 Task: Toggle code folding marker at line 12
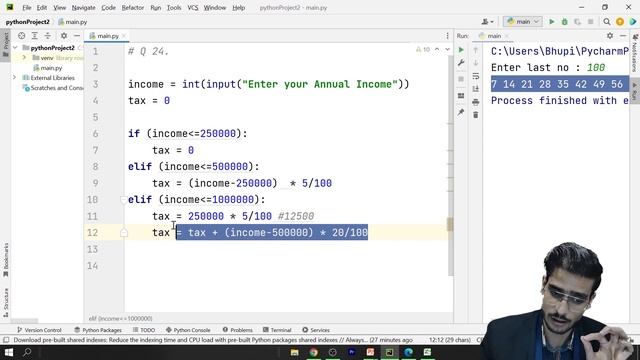click(x=124, y=233)
